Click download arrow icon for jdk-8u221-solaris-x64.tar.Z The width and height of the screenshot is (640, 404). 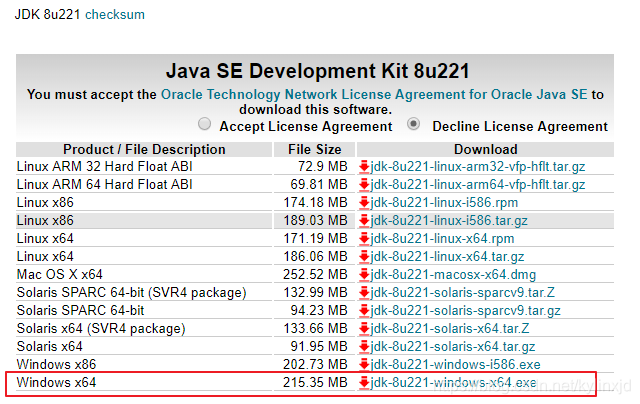(364, 329)
